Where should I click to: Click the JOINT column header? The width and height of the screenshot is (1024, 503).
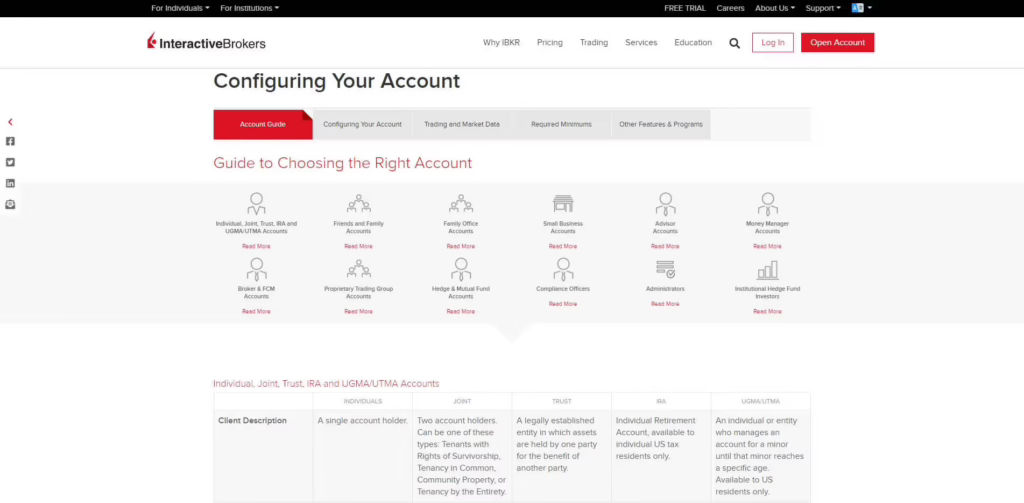coord(462,401)
